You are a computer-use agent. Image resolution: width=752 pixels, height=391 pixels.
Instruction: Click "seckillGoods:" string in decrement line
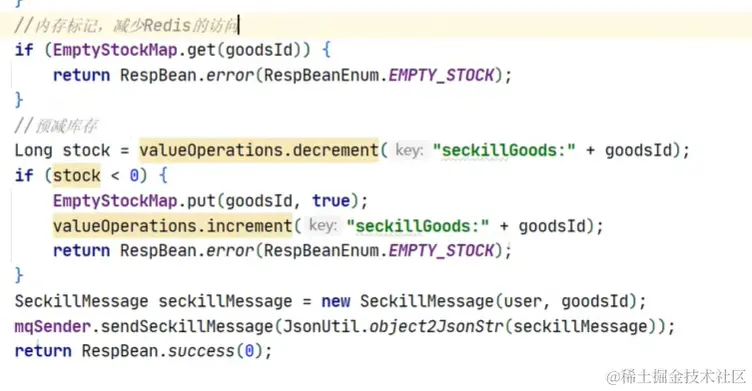pos(504,151)
